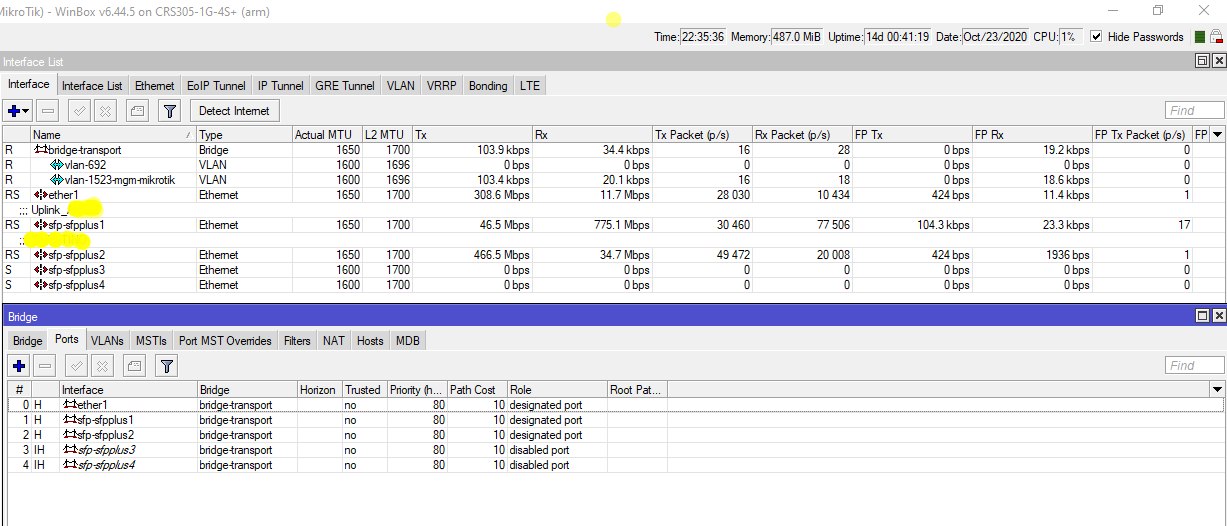
Task: Open the Ethernet tab in Interface List
Action: click(x=155, y=86)
